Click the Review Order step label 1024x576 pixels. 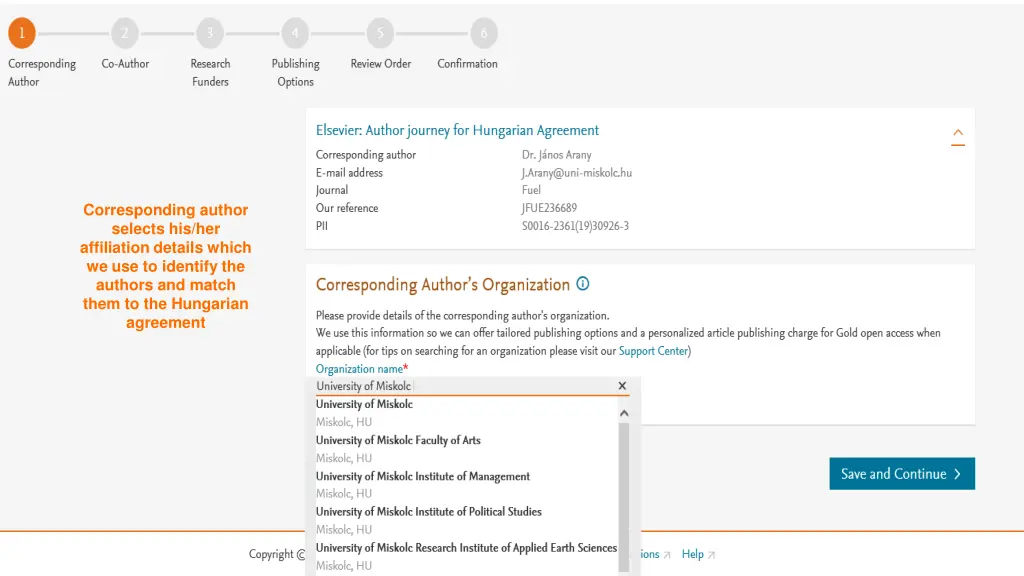(381, 63)
